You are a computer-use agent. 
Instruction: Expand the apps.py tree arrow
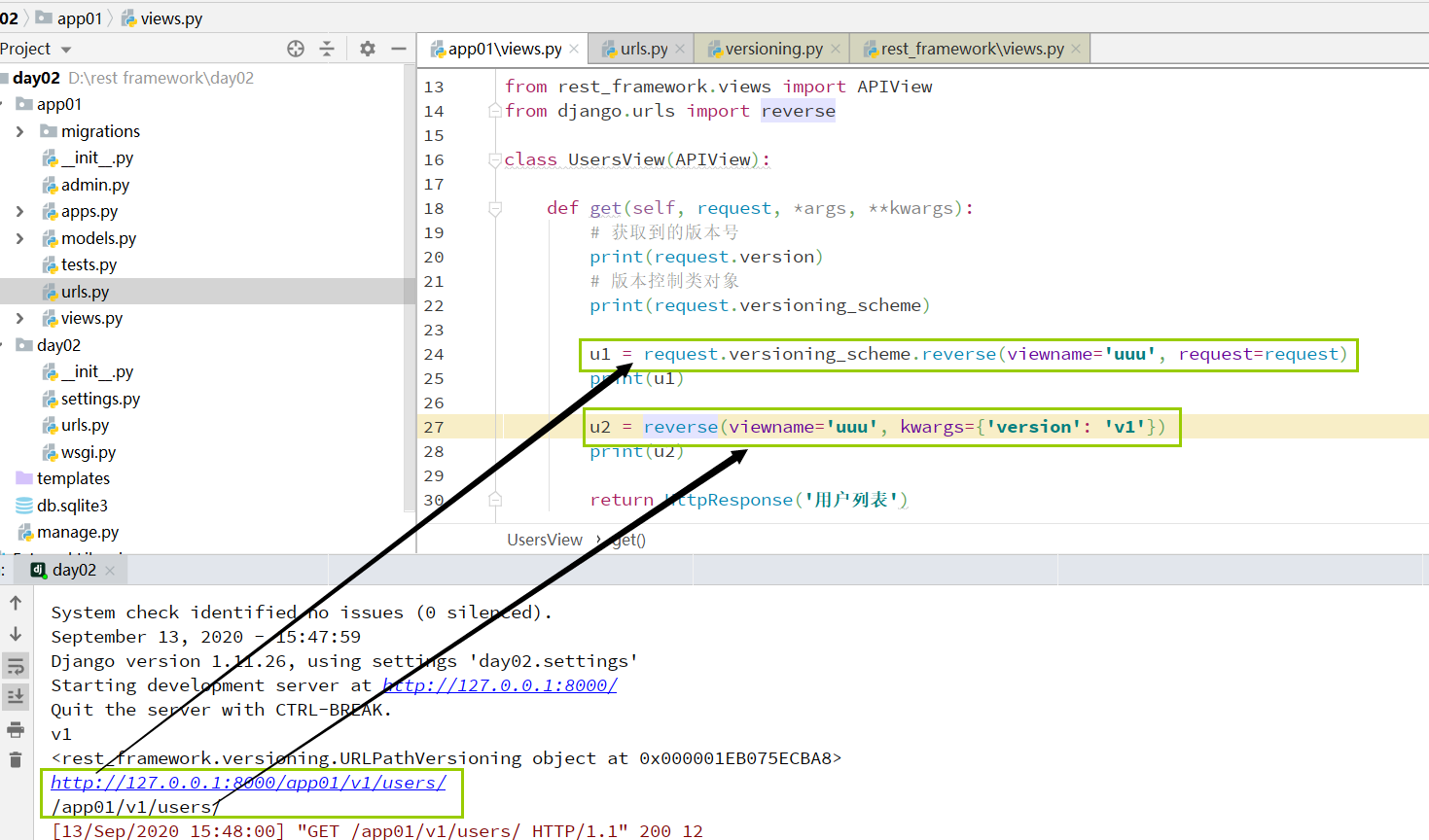19,211
